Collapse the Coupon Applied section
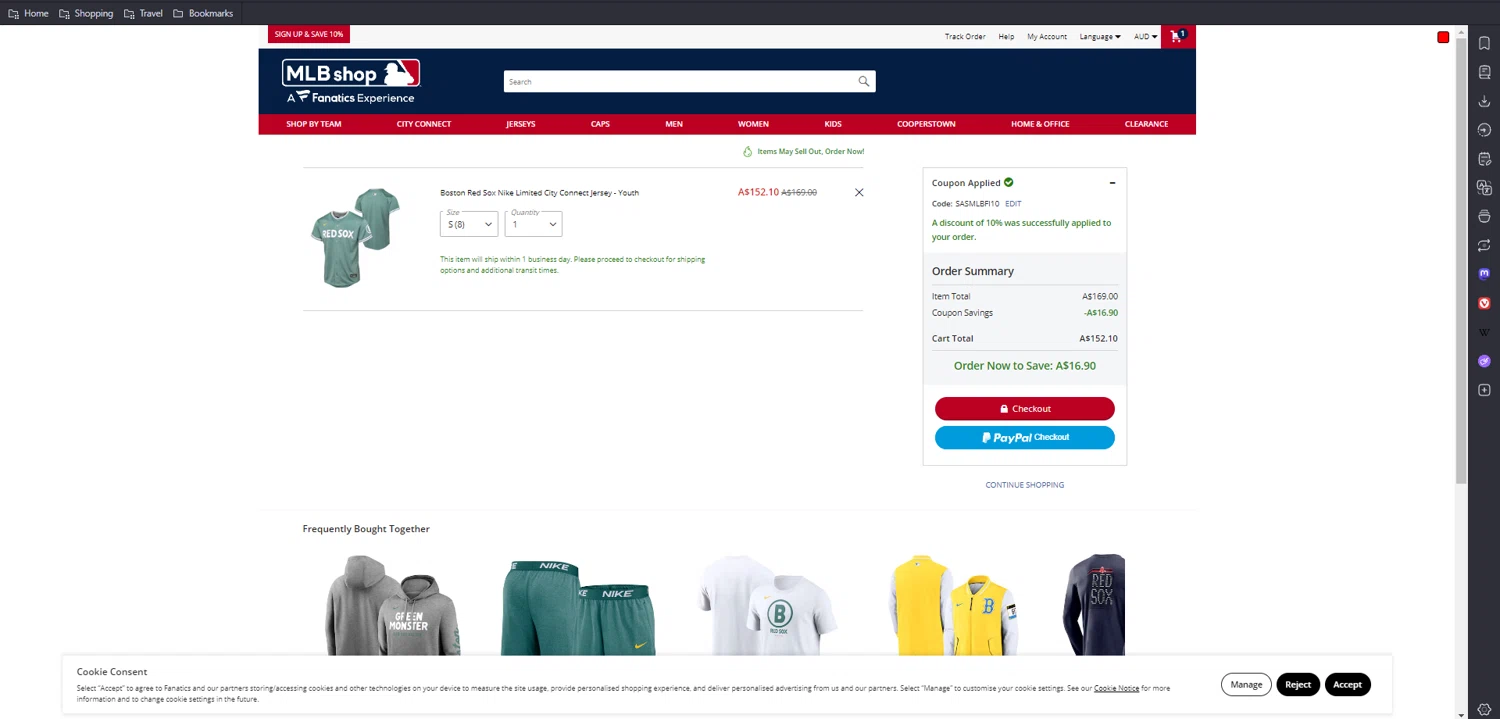Image resolution: width=1500 pixels, height=719 pixels. pos(1112,183)
